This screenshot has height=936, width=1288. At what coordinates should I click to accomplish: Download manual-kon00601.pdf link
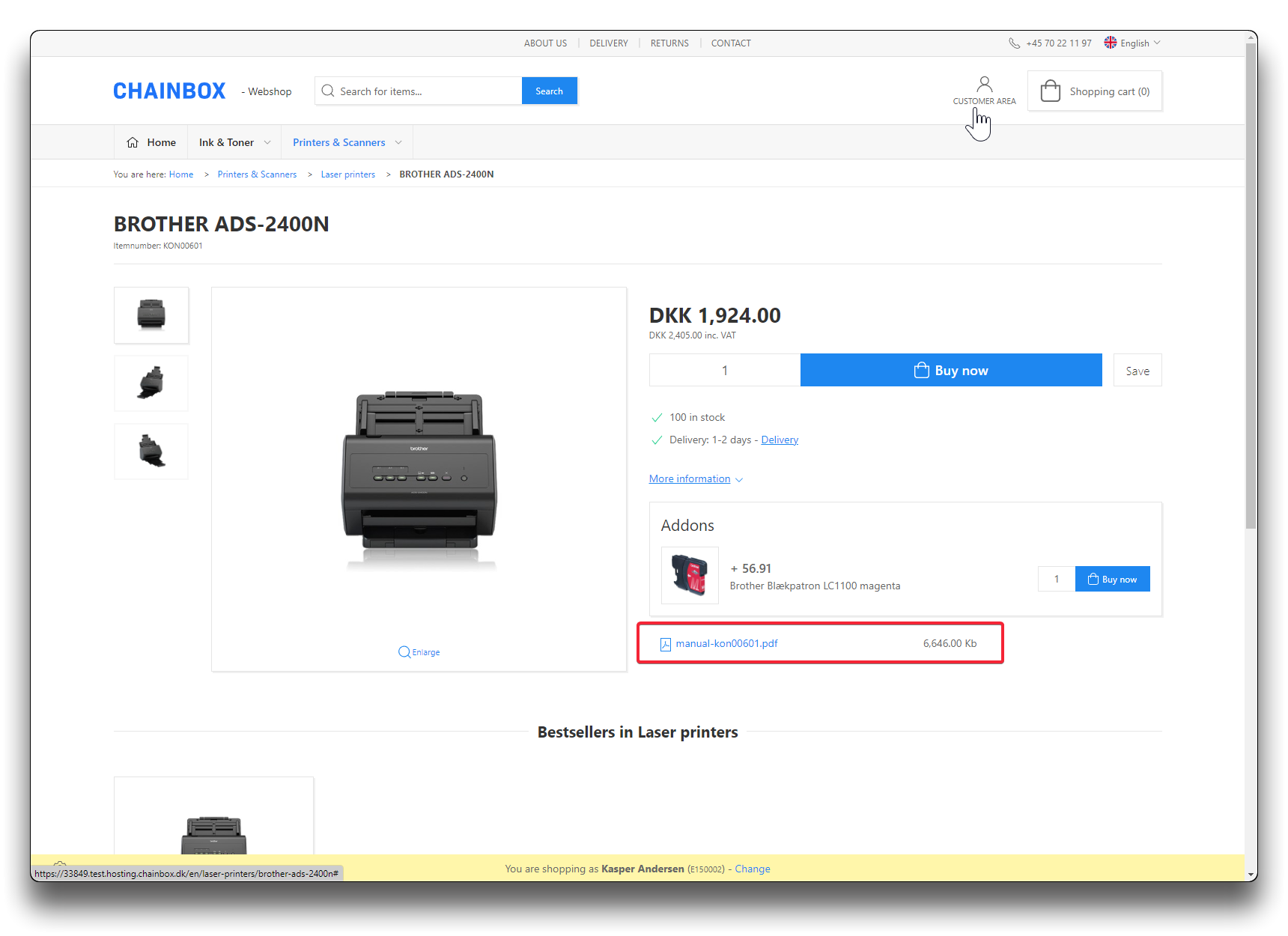click(726, 643)
